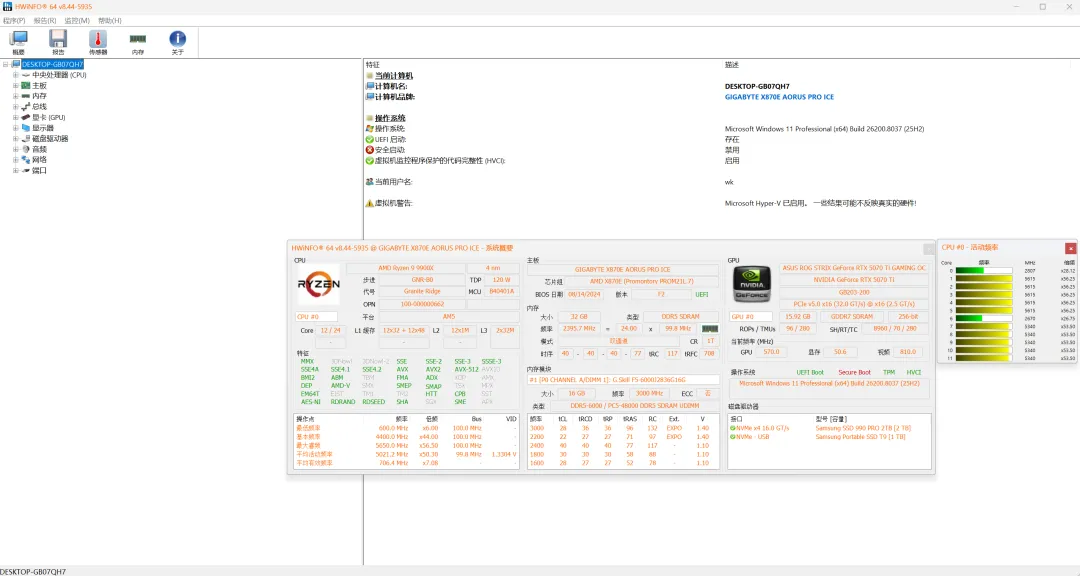Click the UEFI启动 green check icon
The height and width of the screenshot is (576, 1080).
pyautogui.click(x=370, y=139)
